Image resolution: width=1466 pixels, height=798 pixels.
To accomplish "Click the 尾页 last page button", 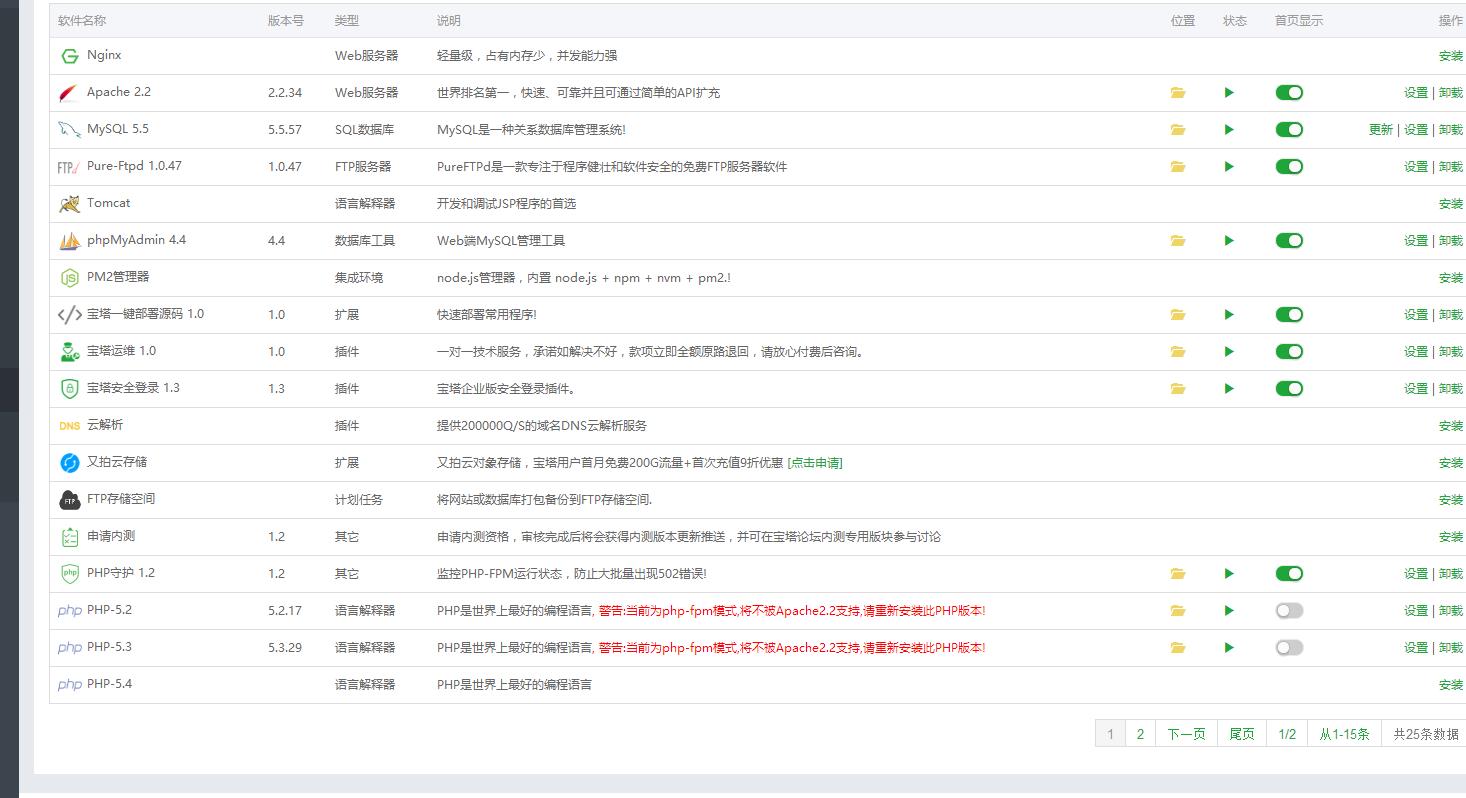I will point(1242,734).
